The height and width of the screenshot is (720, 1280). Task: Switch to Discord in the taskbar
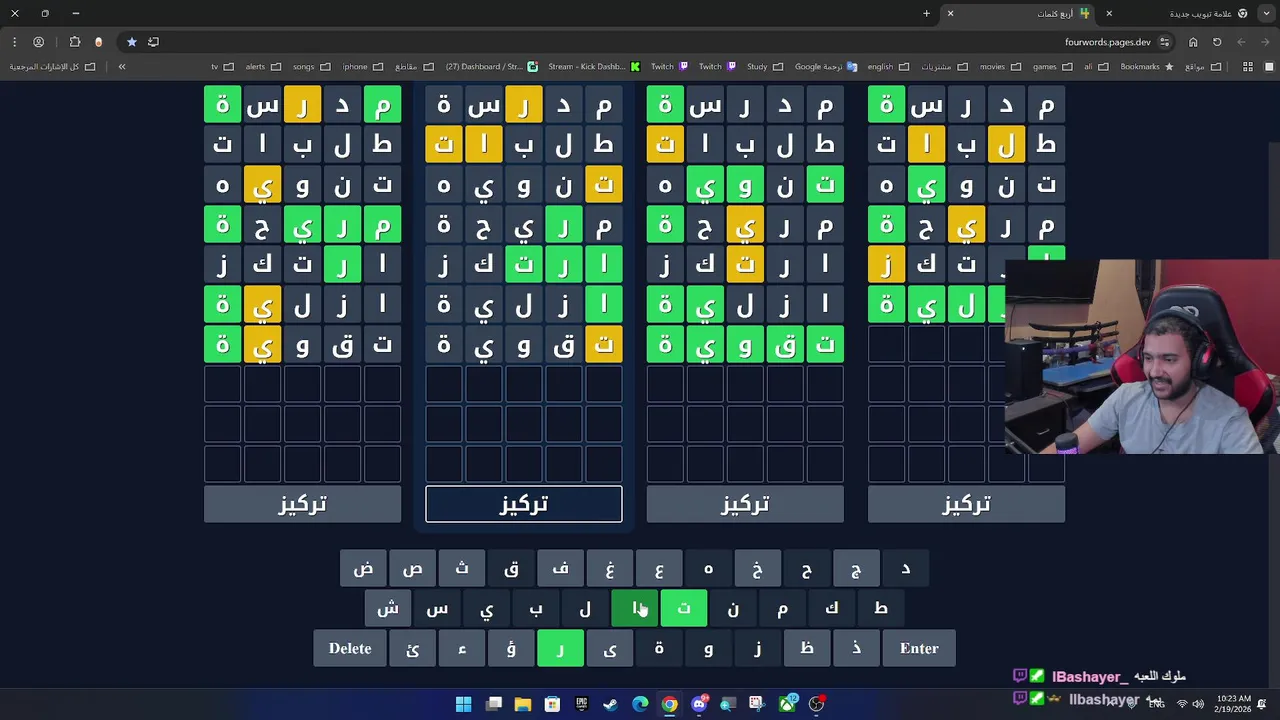click(x=699, y=704)
